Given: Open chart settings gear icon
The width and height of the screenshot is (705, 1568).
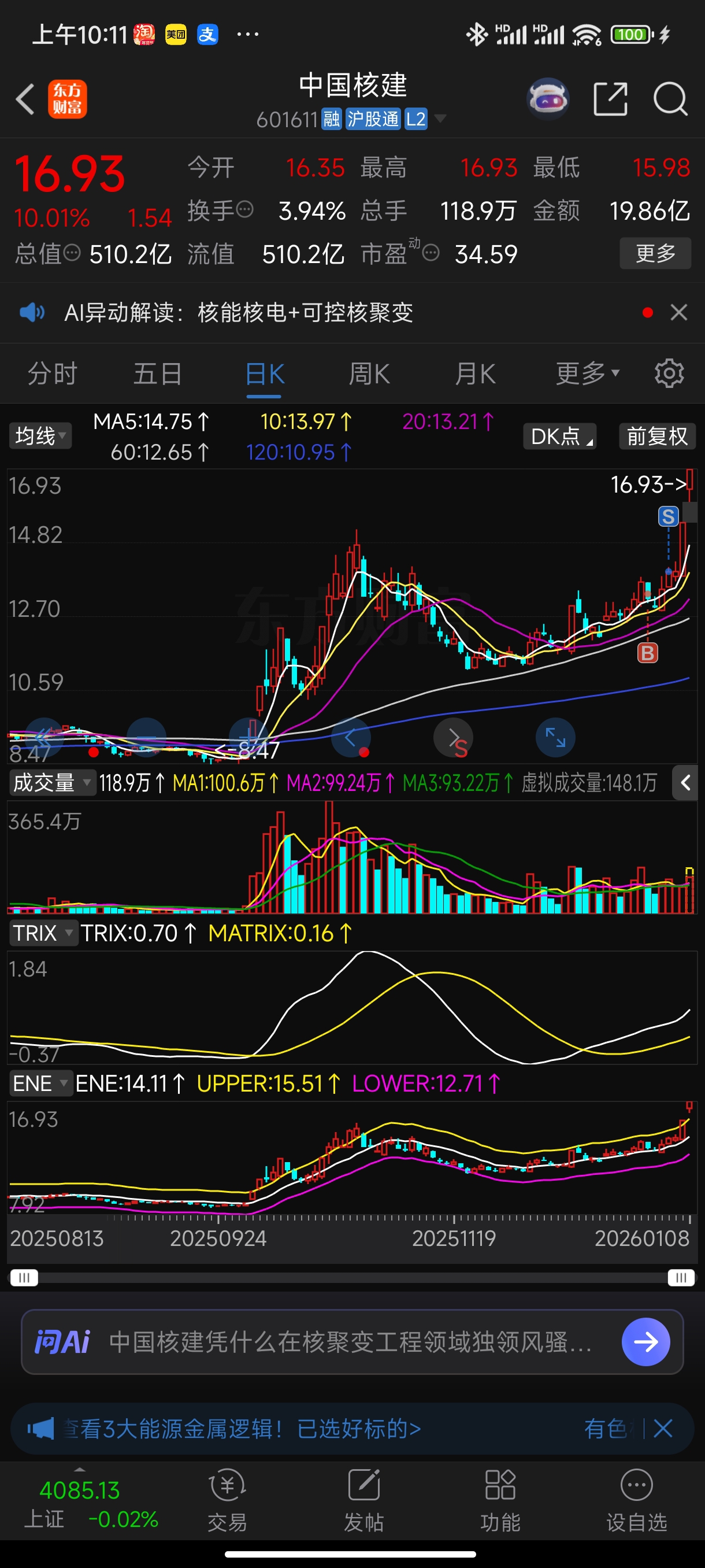Looking at the screenshot, I should click(x=669, y=373).
